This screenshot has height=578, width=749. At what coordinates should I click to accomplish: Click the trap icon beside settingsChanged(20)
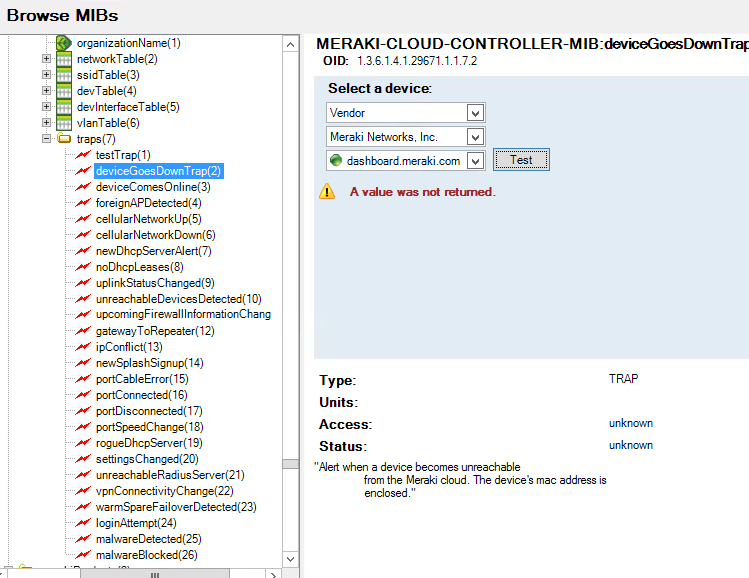click(83, 459)
